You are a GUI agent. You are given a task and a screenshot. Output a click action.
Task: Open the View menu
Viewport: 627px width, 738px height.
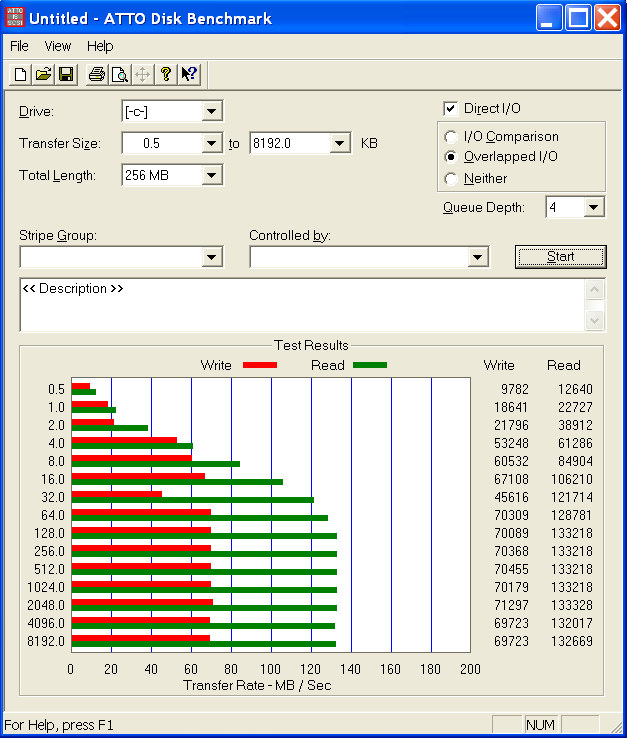pyautogui.click(x=57, y=46)
